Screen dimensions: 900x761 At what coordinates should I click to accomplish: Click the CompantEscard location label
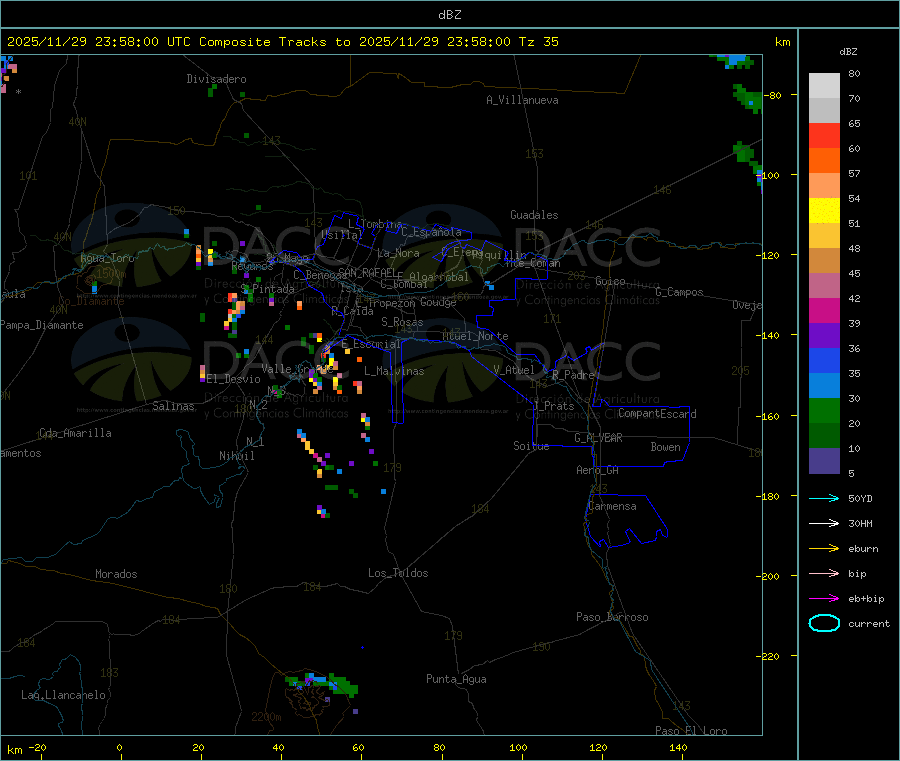click(x=657, y=413)
